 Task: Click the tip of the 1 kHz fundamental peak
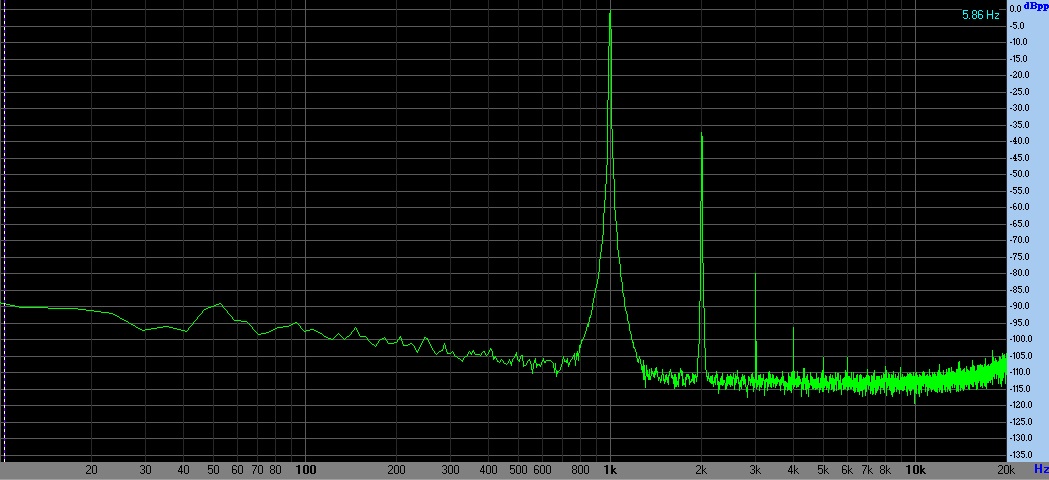coord(610,11)
